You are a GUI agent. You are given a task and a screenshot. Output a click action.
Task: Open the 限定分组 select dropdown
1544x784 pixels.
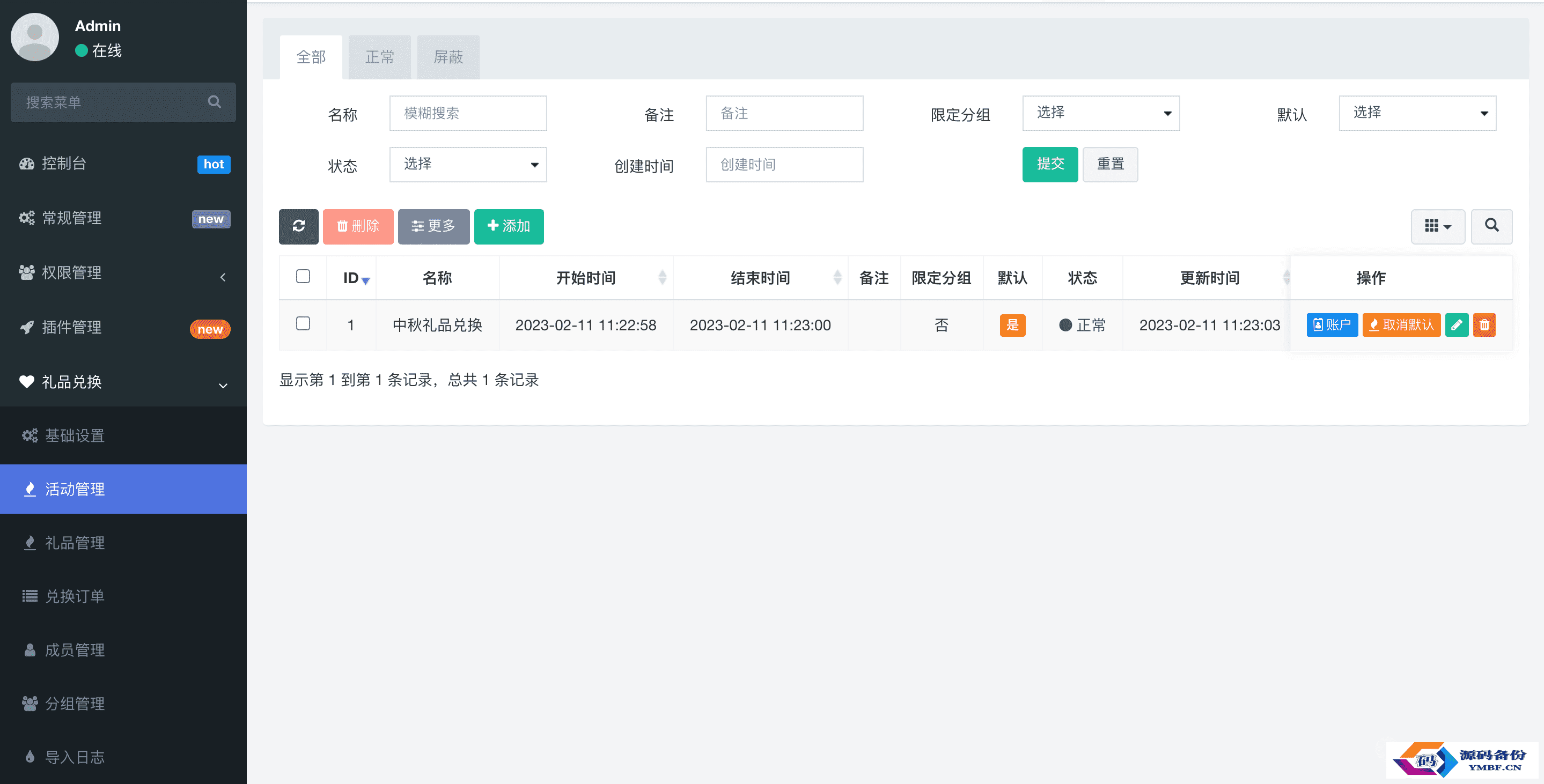[1101, 113]
